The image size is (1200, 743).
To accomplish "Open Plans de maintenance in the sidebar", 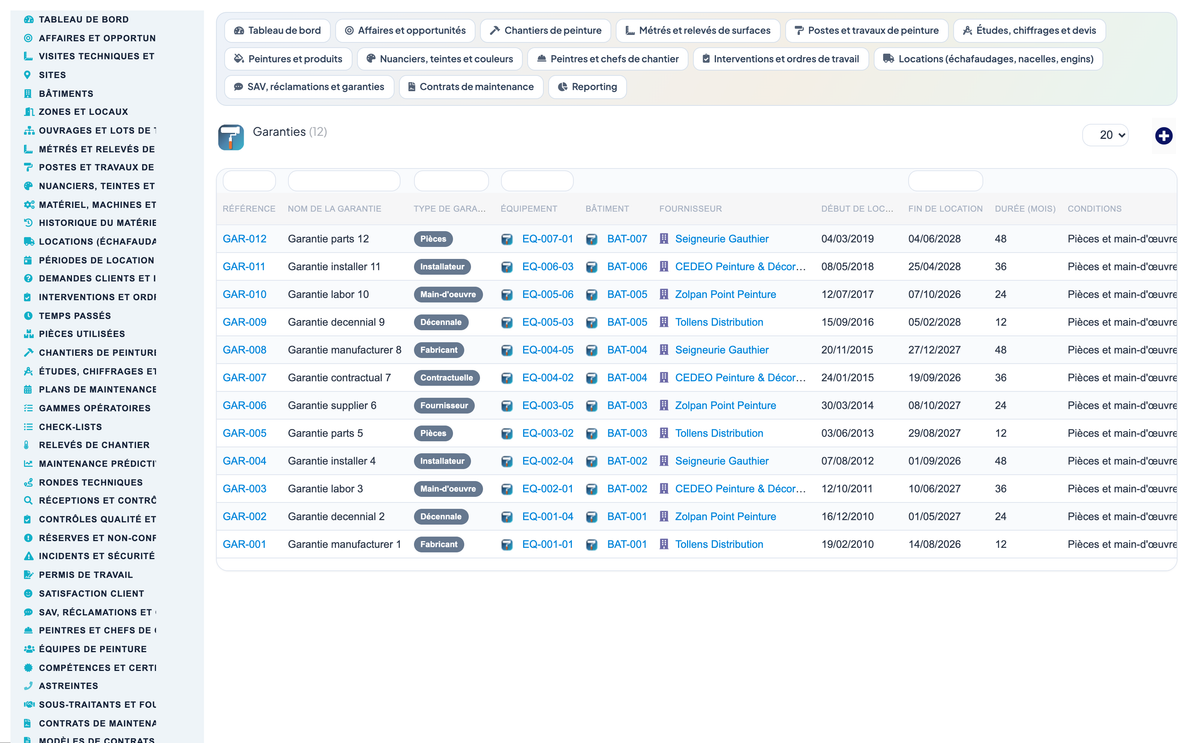I will click(x=98, y=390).
